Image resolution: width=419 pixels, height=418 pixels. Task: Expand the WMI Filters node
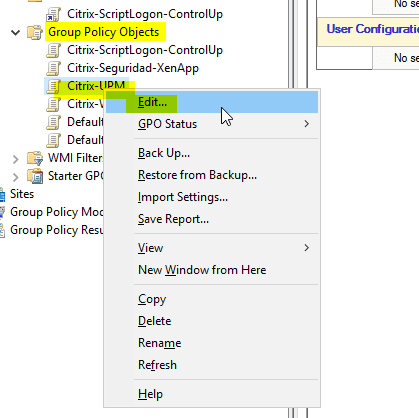pyautogui.click(x=16, y=159)
